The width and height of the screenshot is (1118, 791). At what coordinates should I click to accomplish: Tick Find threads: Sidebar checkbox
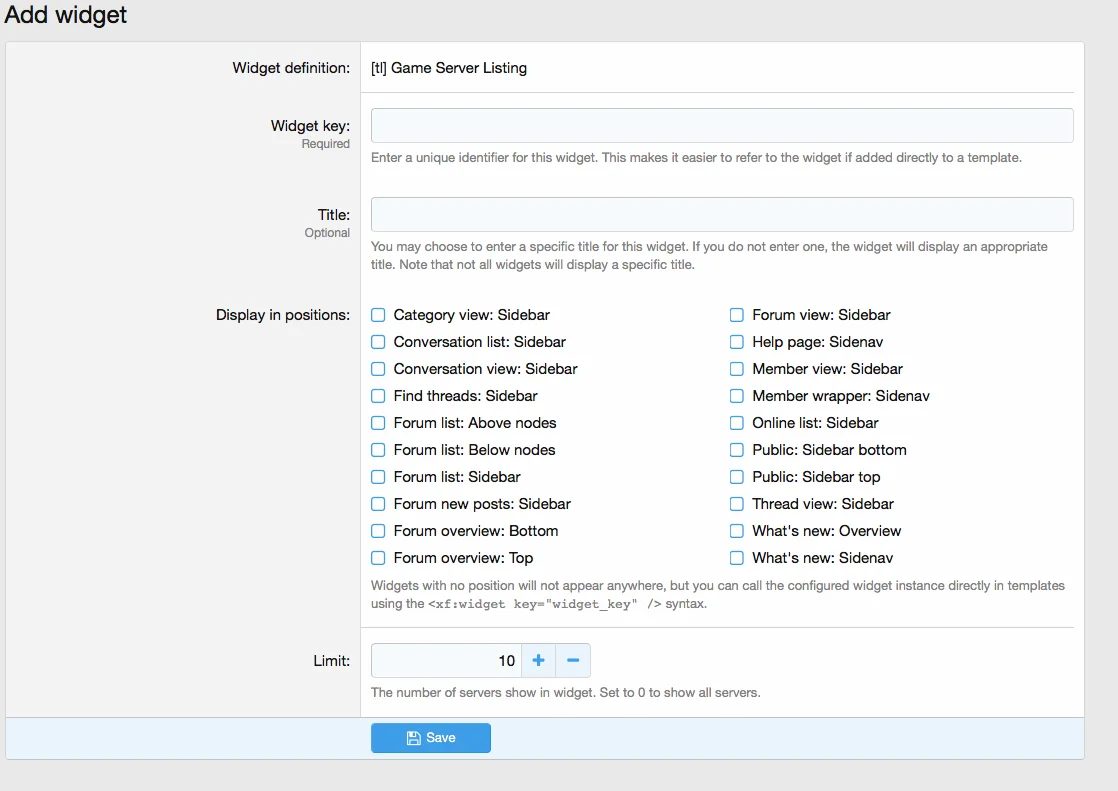coord(378,396)
